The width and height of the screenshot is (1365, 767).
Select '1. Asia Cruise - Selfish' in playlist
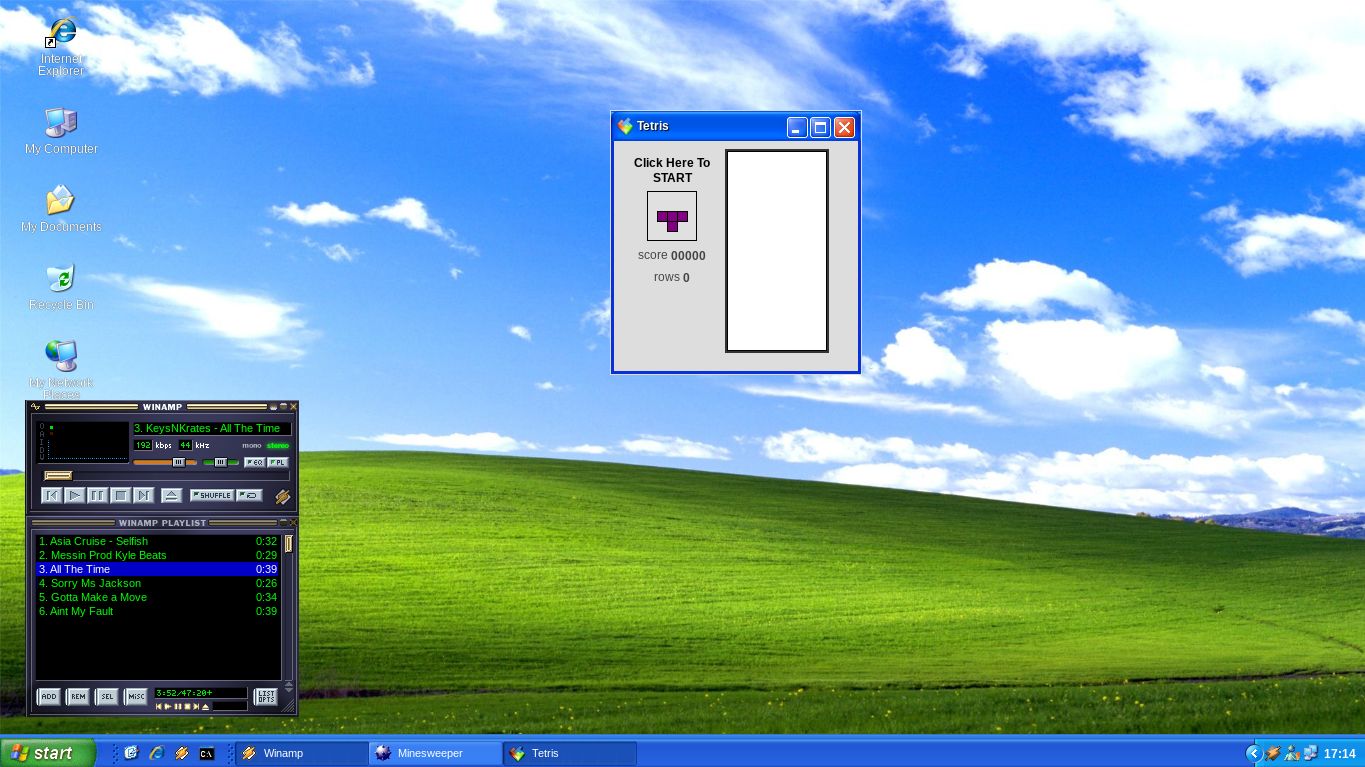click(158, 541)
